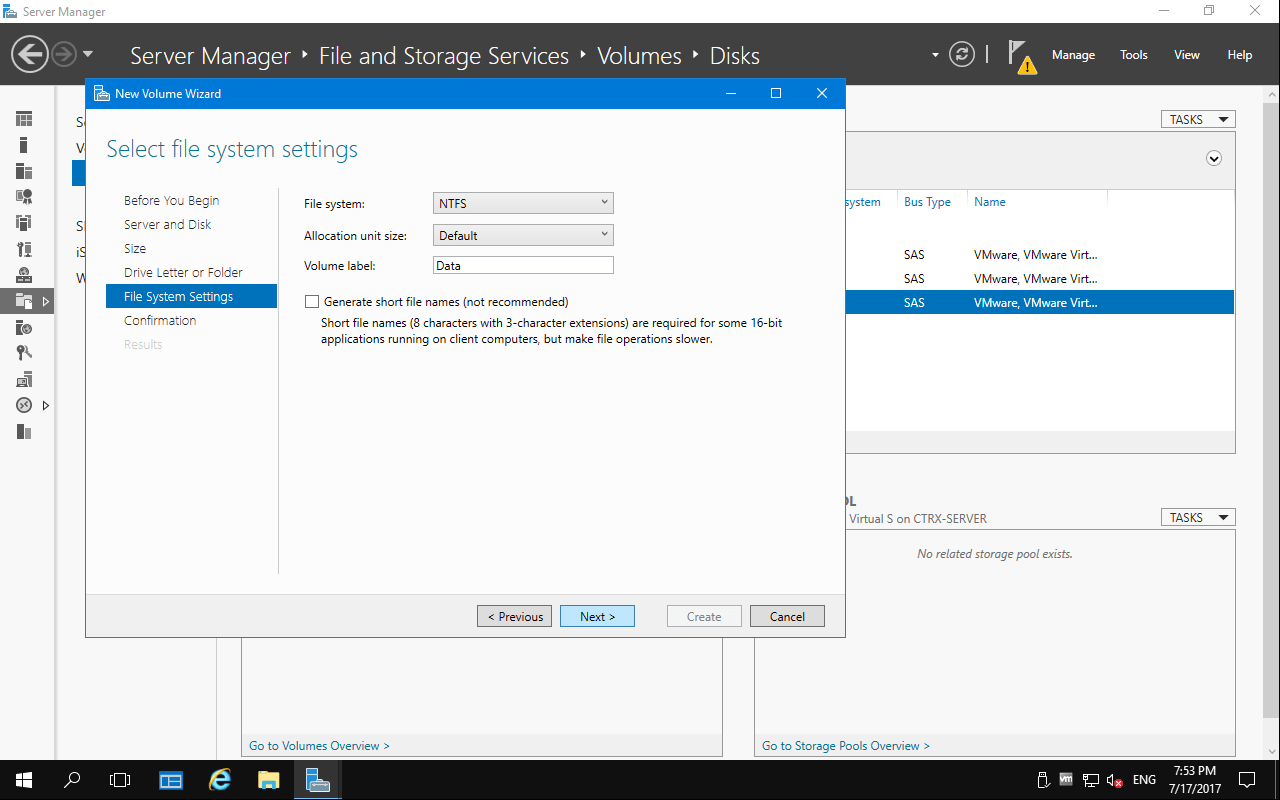
Task: Select the highlighted SAS VMware disk row
Action: [x=1040, y=302]
